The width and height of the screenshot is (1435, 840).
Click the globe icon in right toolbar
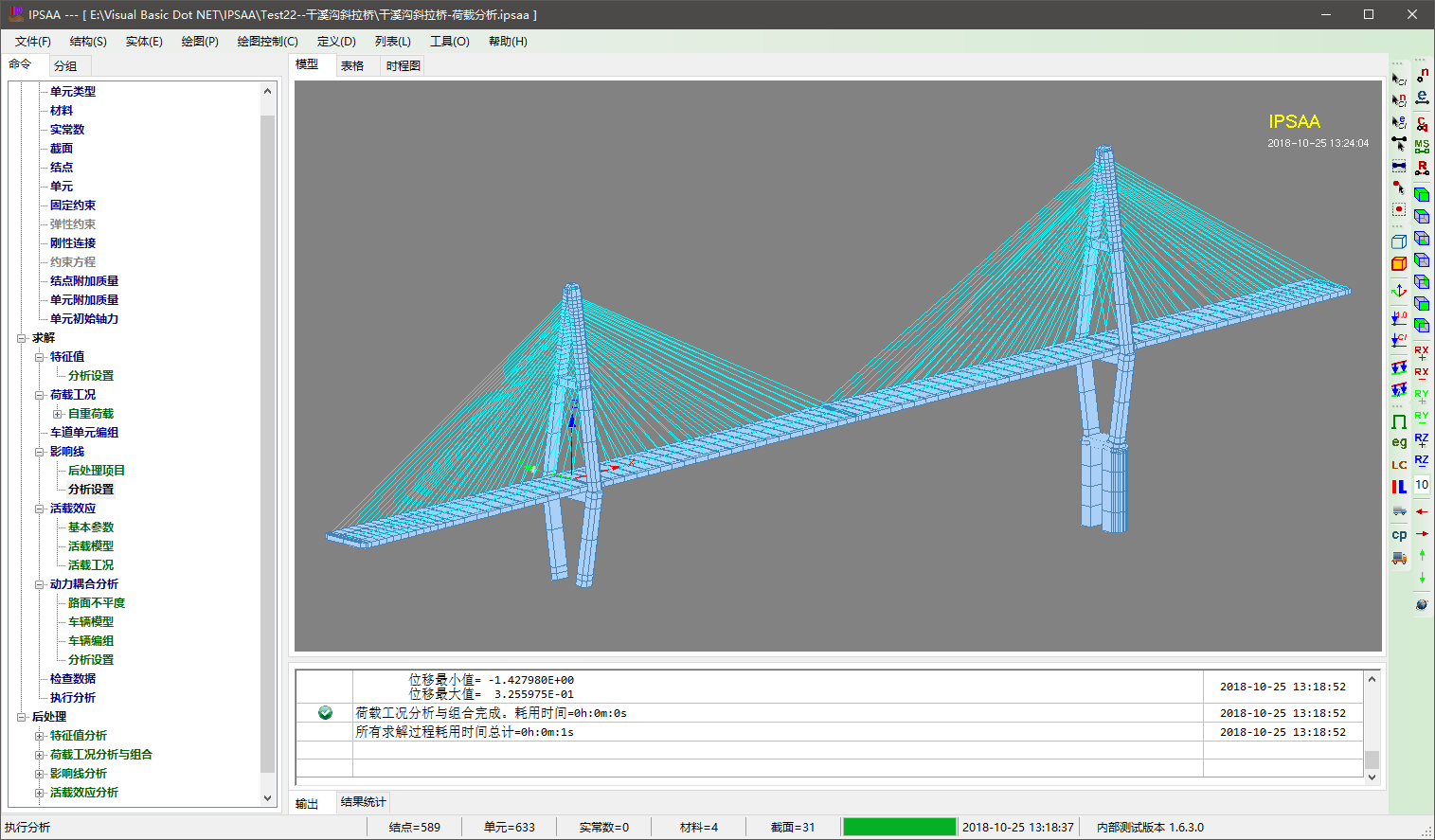[x=1422, y=604]
